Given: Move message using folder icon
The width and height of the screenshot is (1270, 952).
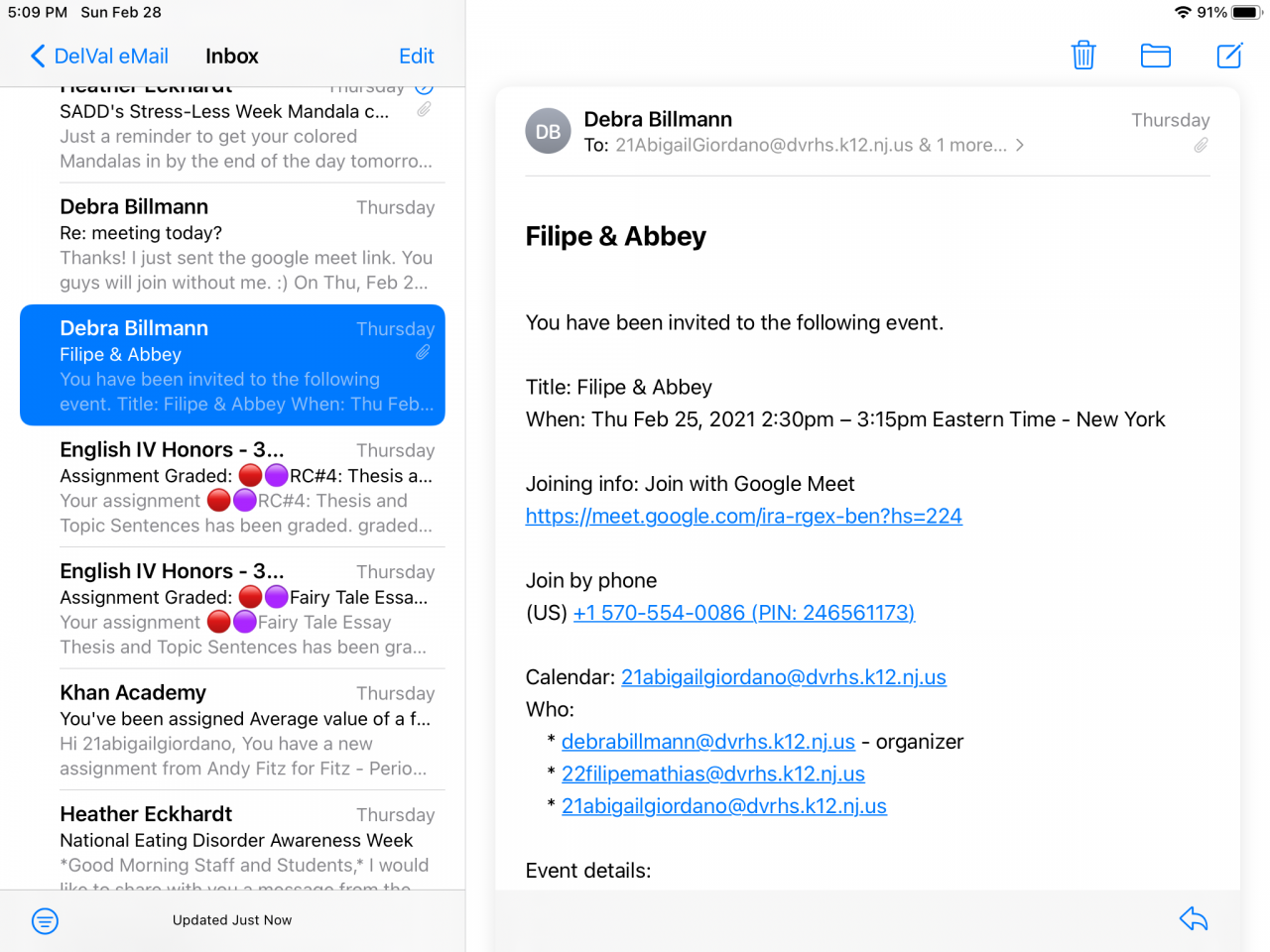Looking at the screenshot, I should pos(1156,56).
